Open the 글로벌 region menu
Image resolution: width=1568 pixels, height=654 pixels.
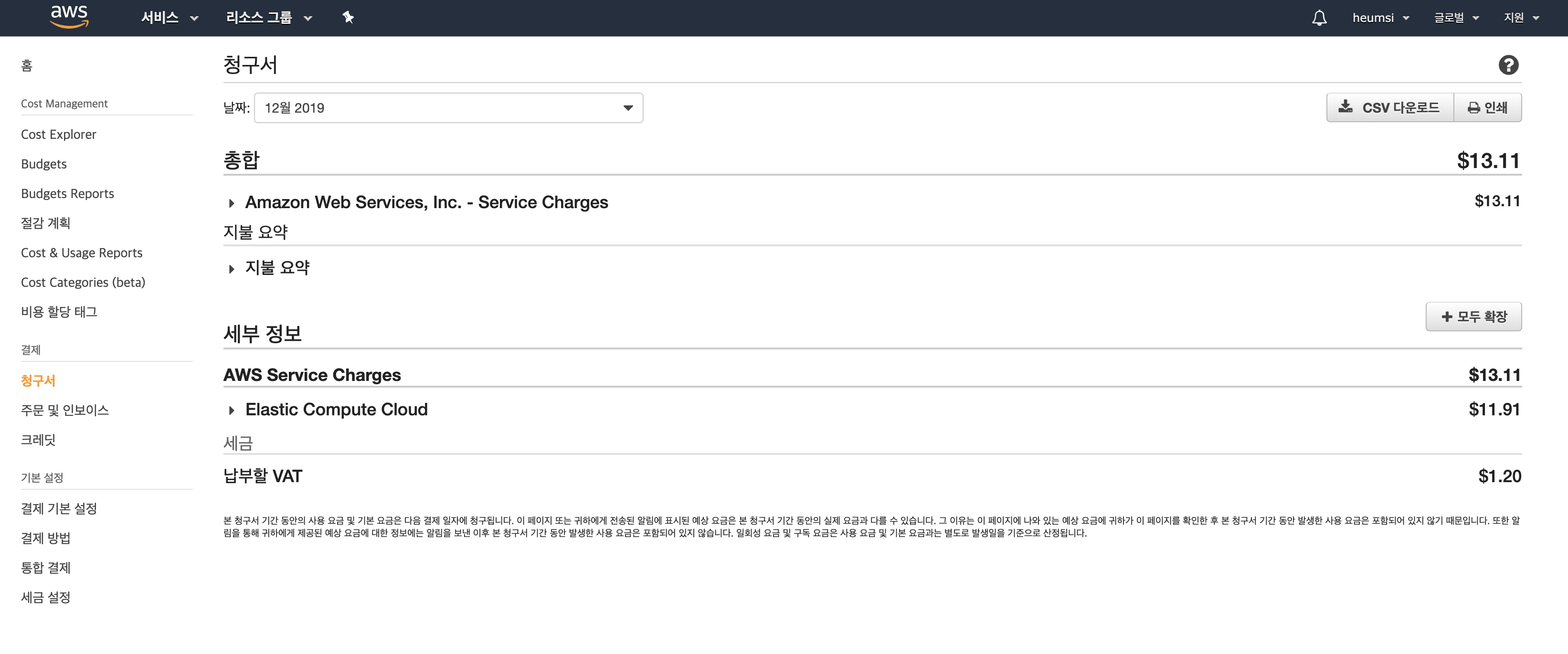[1455, 18]
